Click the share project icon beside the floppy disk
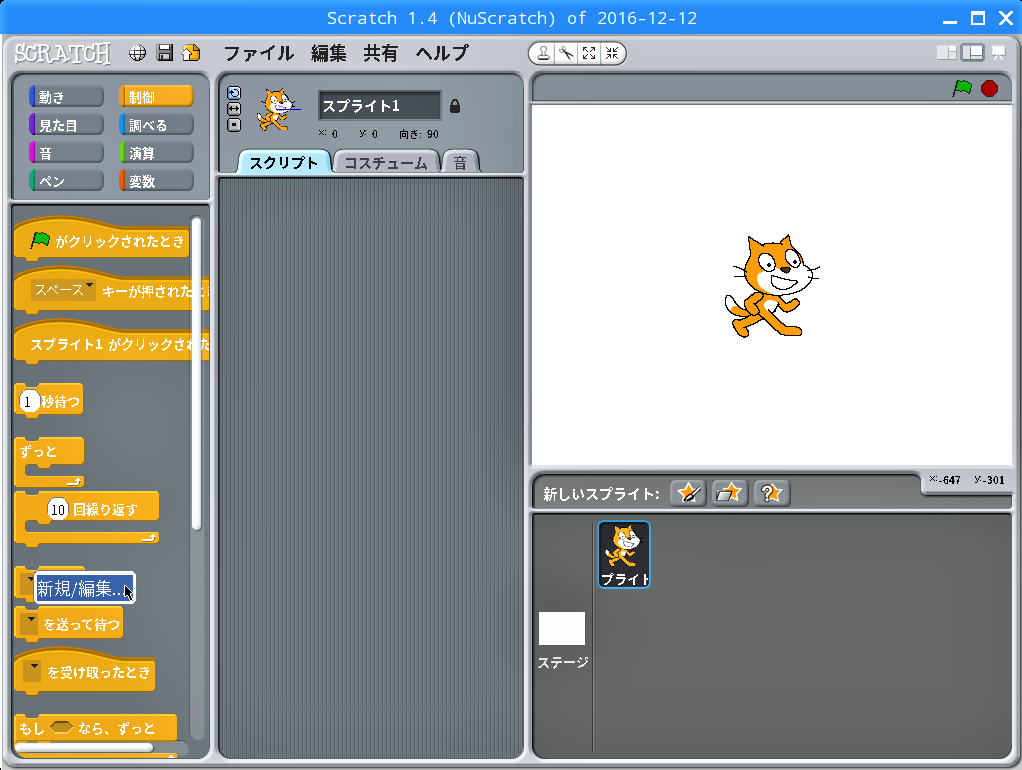1022x770 pixels. pyautogui.click(x=191, y=53)
